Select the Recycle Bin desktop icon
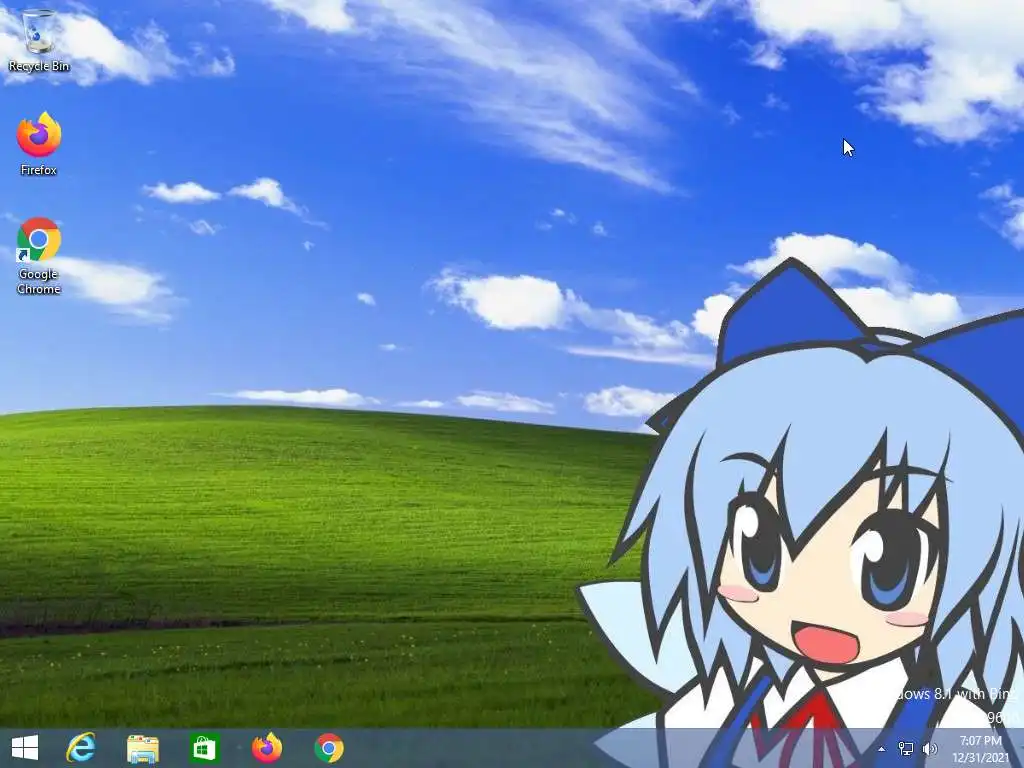 (x=39, y=40)
